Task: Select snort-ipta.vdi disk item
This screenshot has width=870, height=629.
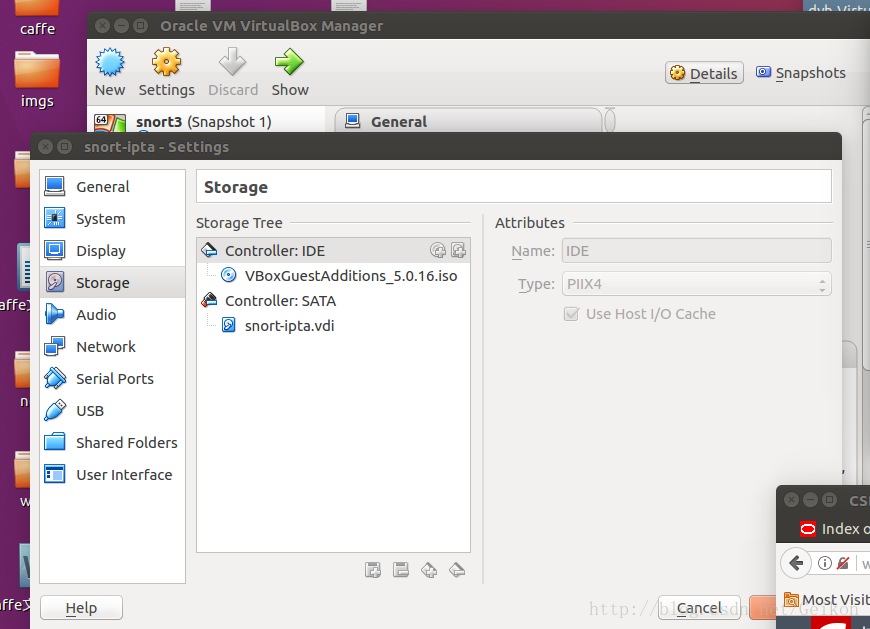Action: click(333, 326)
